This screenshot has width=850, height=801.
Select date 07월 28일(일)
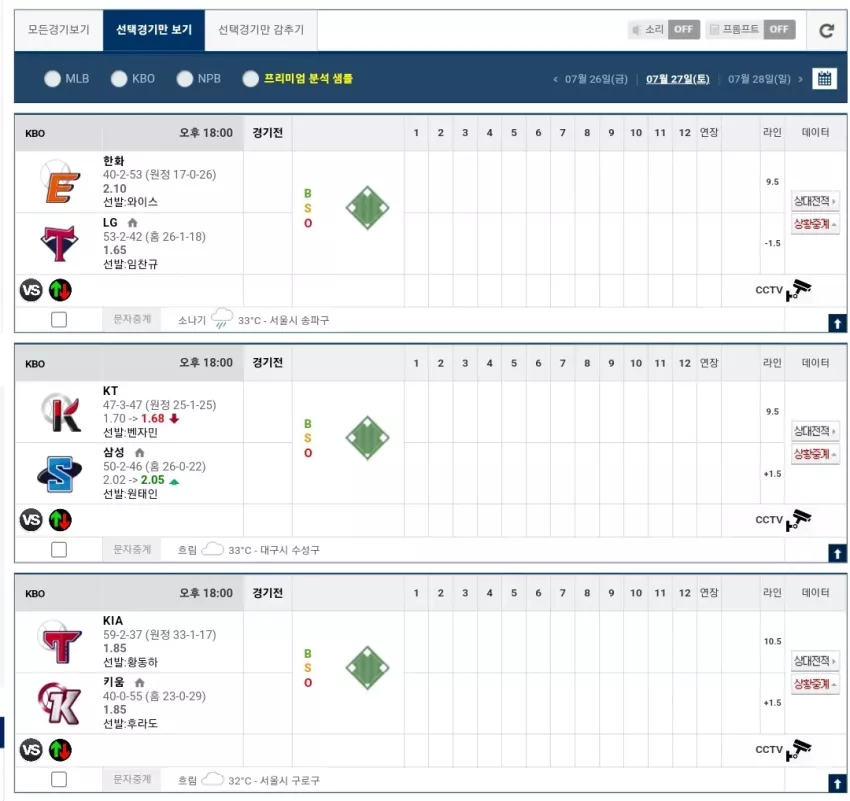759,79
